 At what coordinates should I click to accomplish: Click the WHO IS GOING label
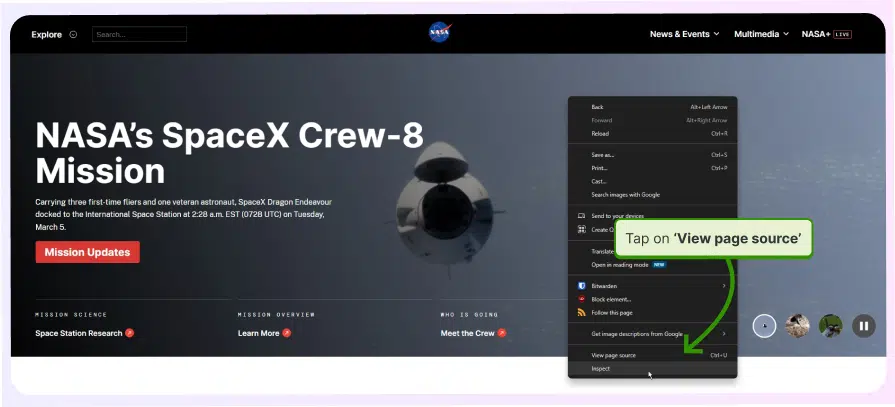(x=469, y=315)
